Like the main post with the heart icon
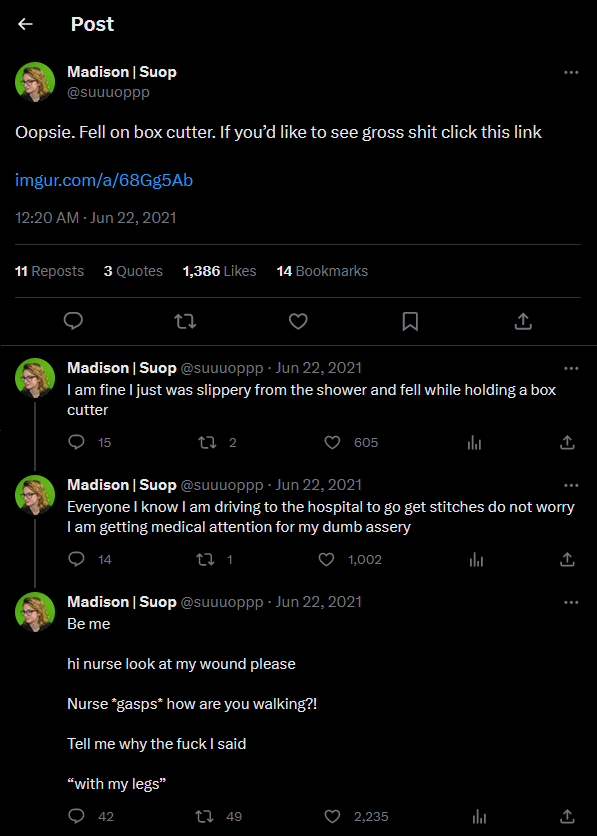 [298, 321]
